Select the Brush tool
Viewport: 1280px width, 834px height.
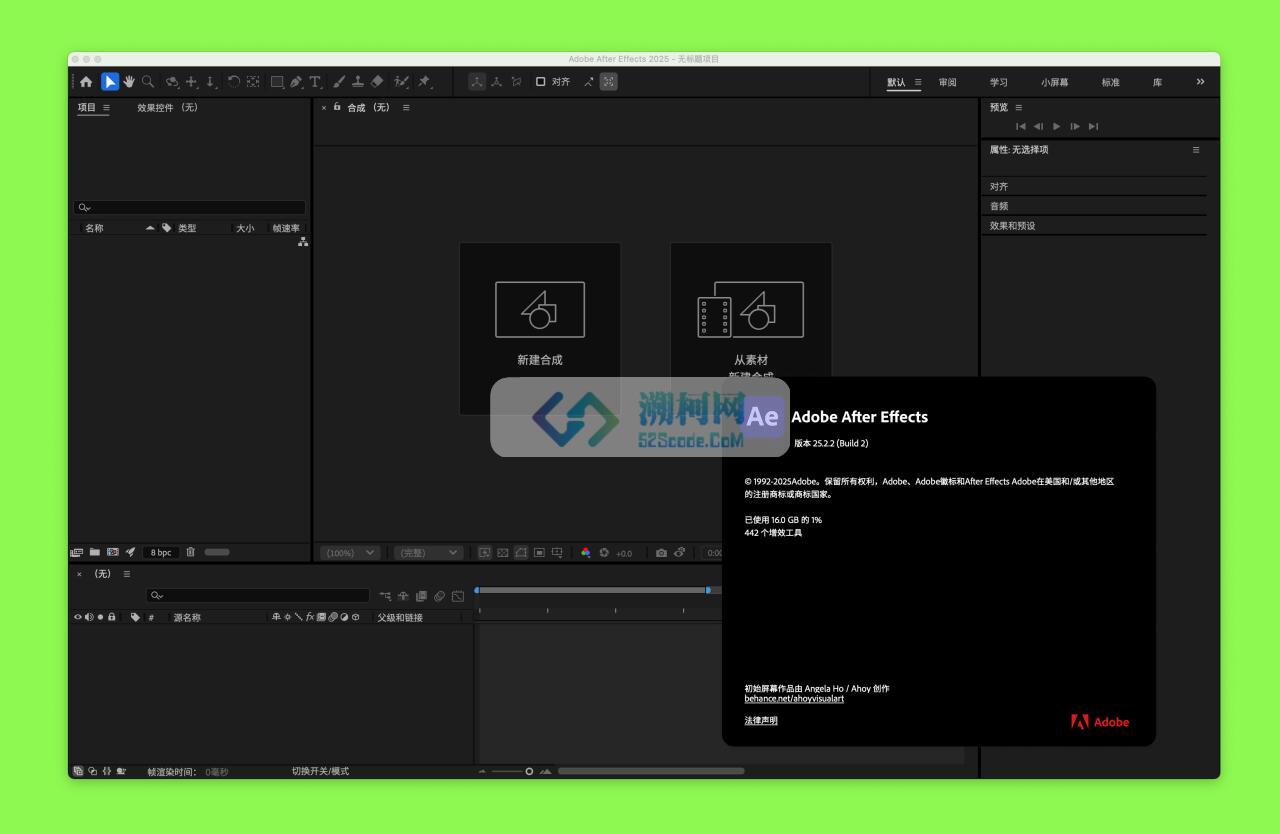point(339,82)
